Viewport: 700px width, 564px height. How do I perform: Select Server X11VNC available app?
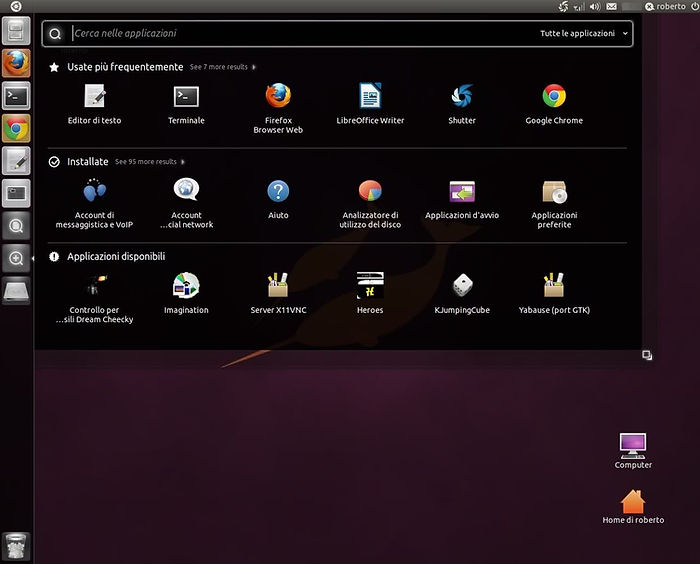click(278, 293)
